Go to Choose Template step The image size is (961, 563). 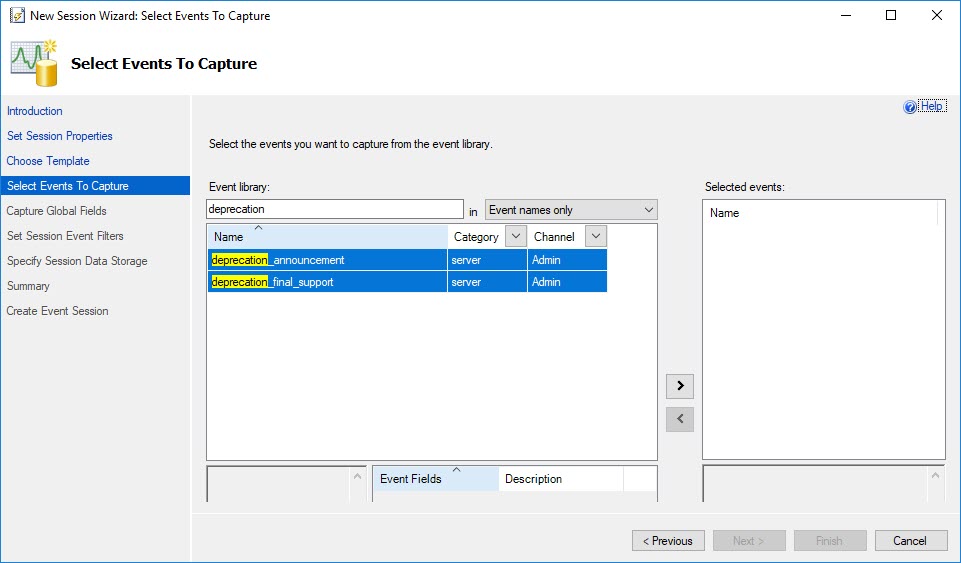(x=48, y=161)
